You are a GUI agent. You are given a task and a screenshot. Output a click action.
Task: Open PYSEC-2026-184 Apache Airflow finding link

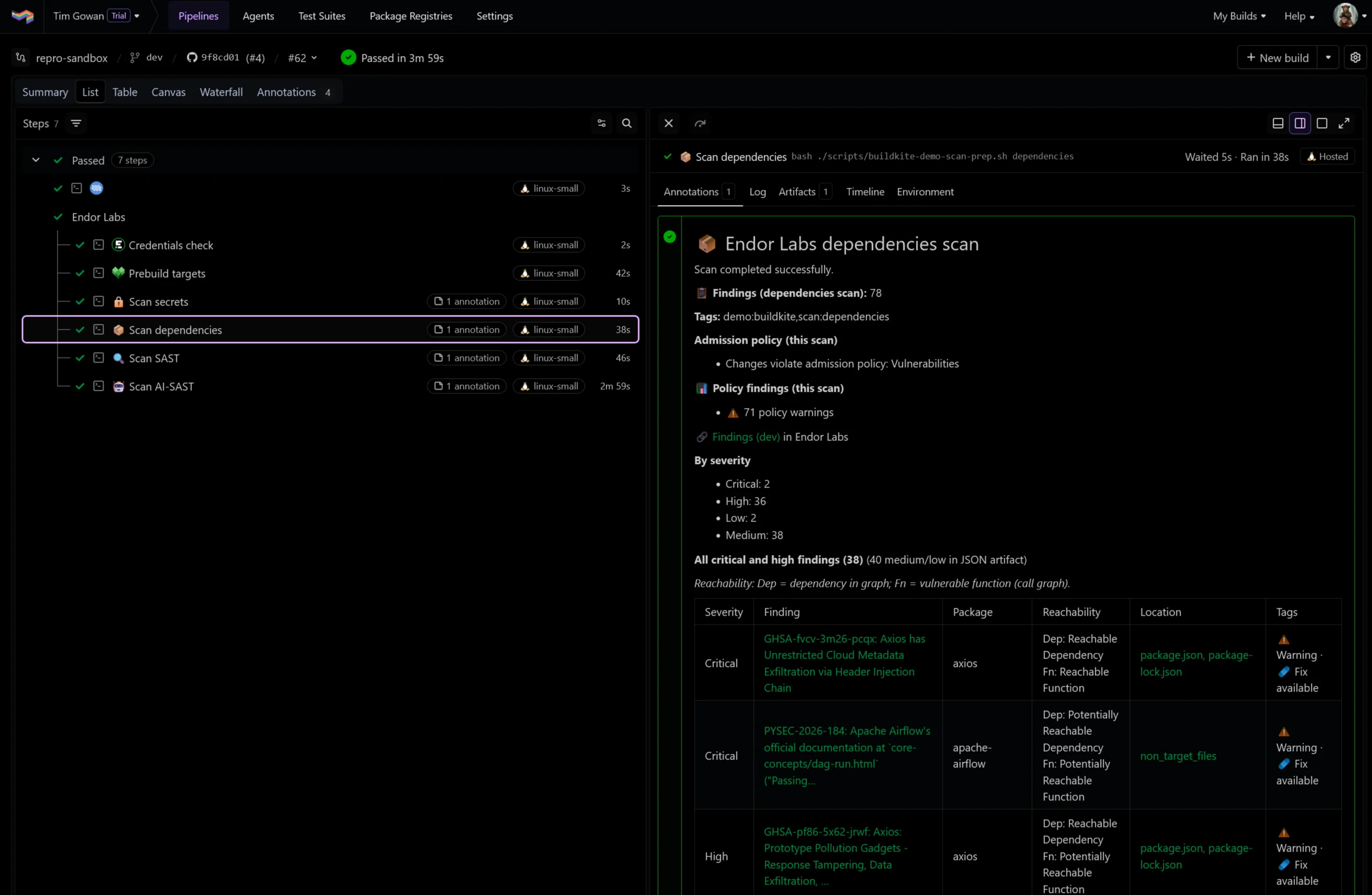tap(847, 755)
